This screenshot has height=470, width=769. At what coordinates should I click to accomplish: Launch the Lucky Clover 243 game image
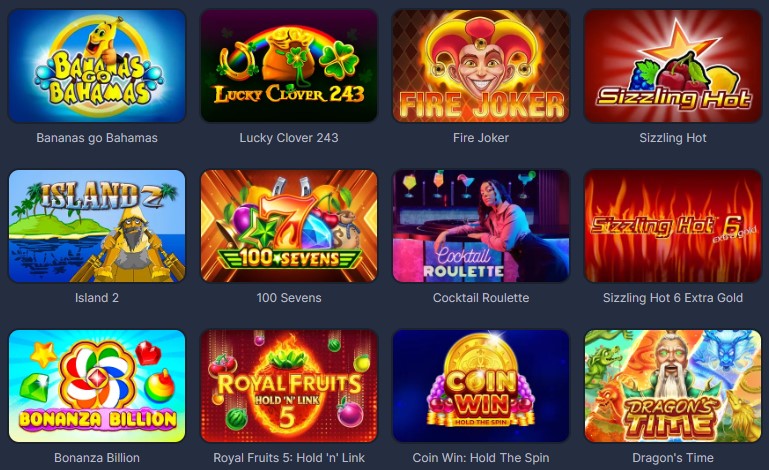289,66
